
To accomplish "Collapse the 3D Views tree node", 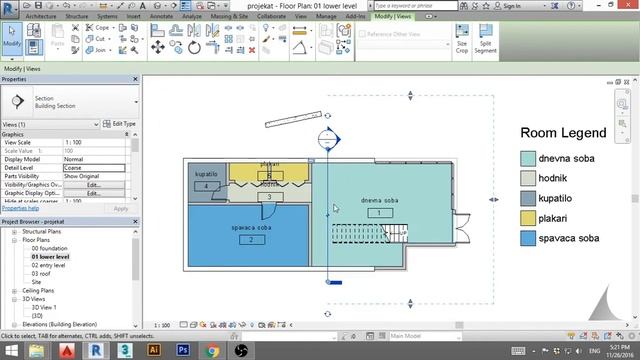I will 14,300.
